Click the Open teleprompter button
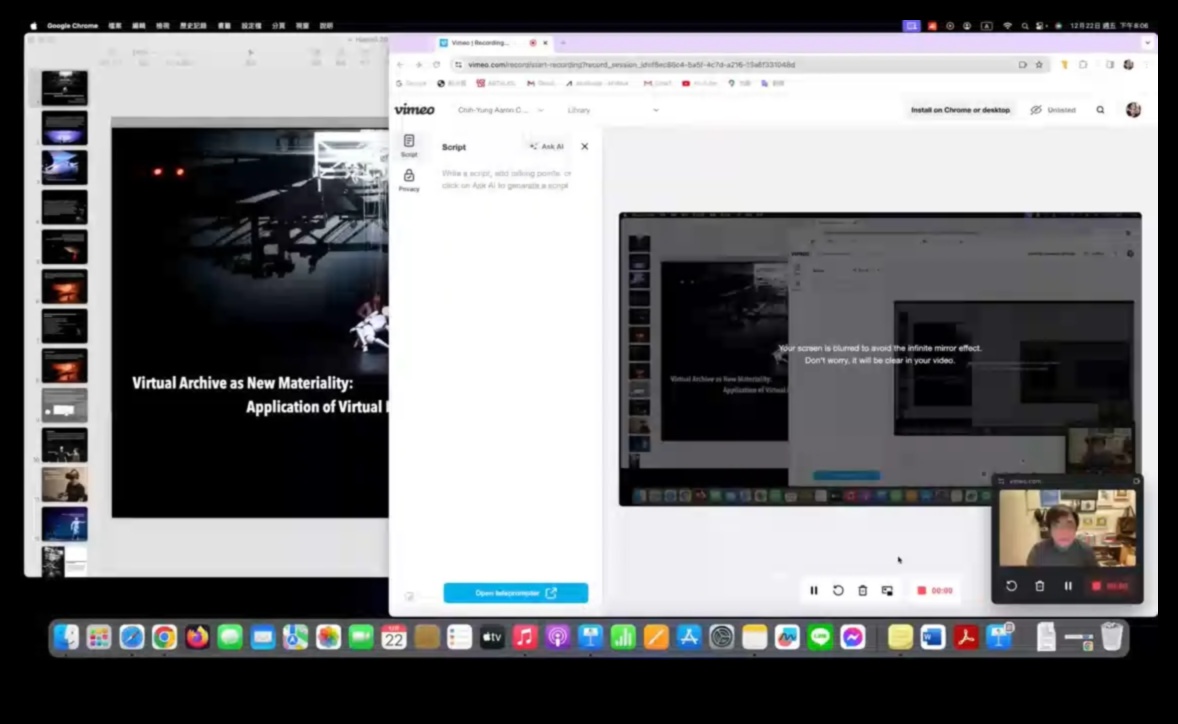Screen dimensions: 1178x724 click(x=516, y=593)
